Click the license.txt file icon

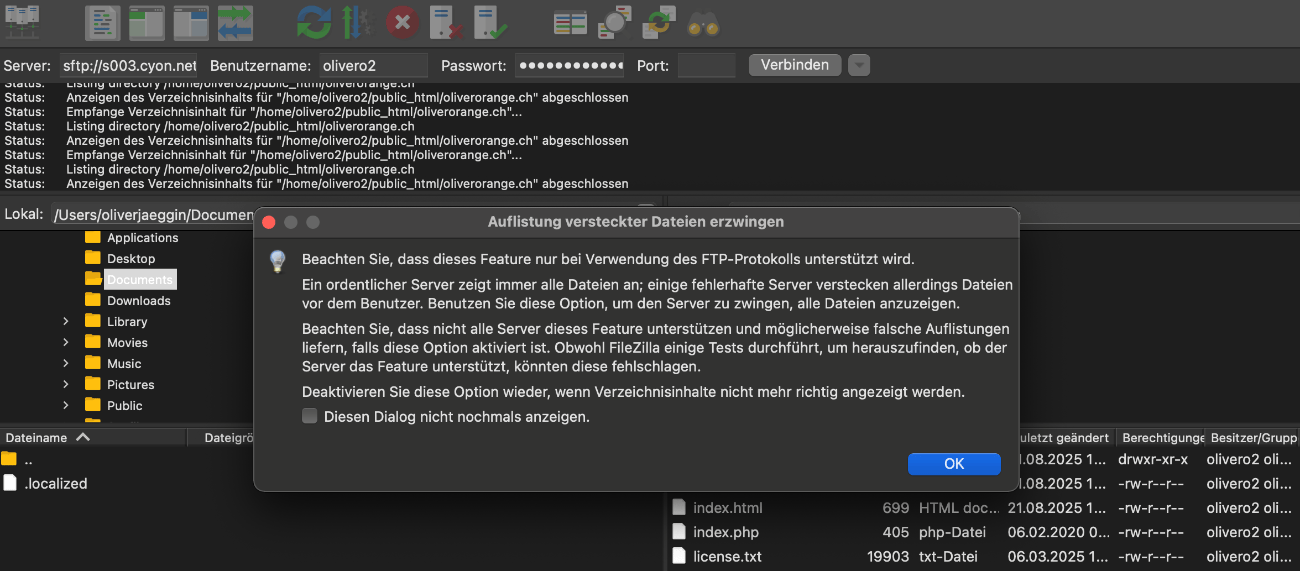pyautogui.click(x=680, y=556)
